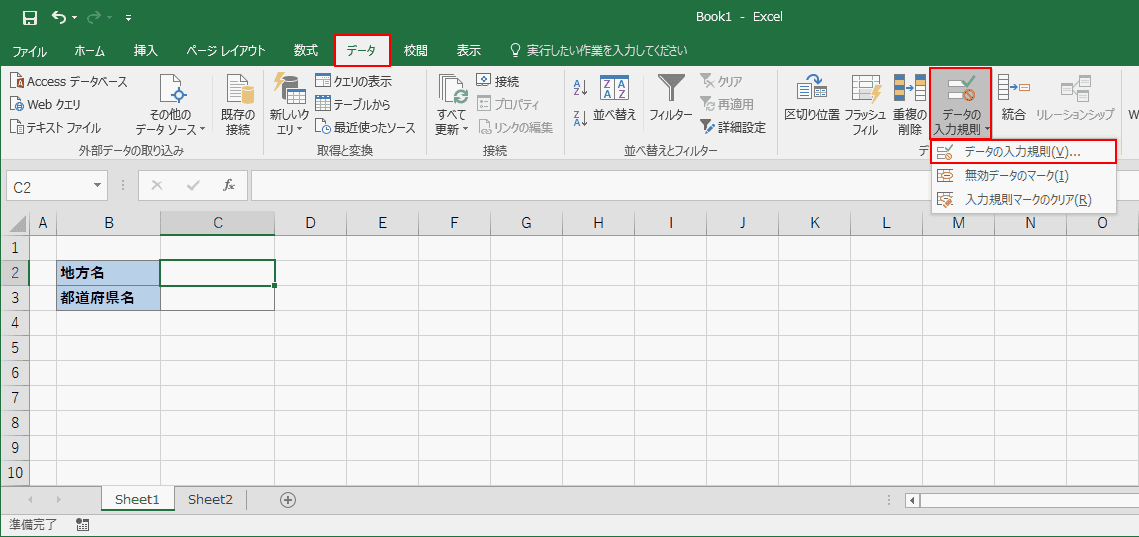
Task: Switch to the 校閲 tab
Action: (416, 51)
